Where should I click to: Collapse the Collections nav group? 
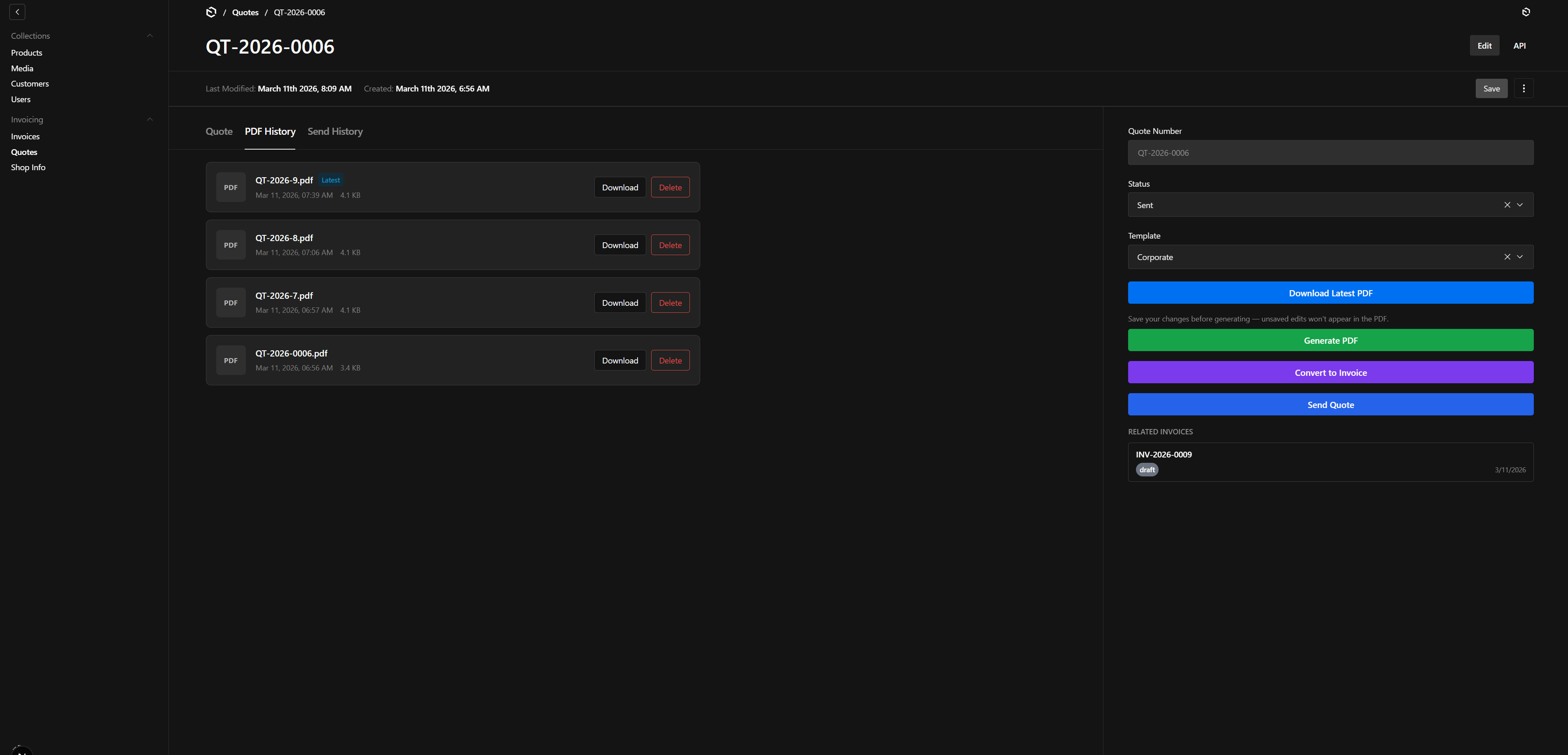(x=150, y=36)
